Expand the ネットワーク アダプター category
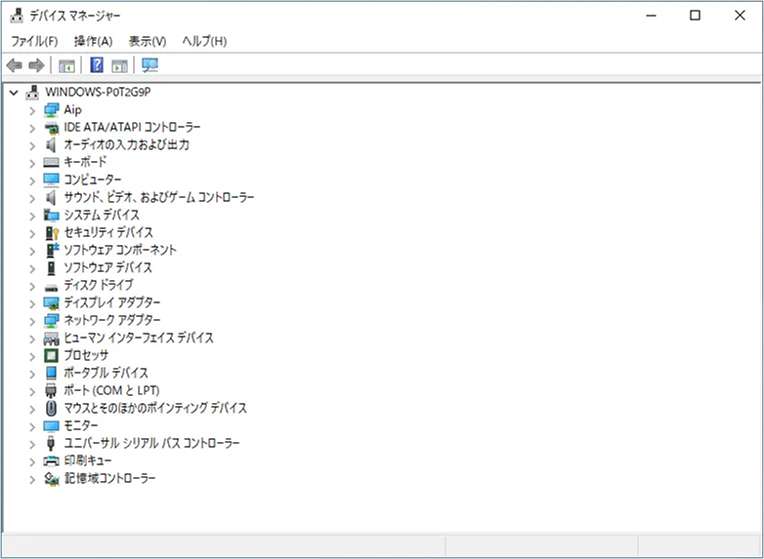 (x=32, y=321)
